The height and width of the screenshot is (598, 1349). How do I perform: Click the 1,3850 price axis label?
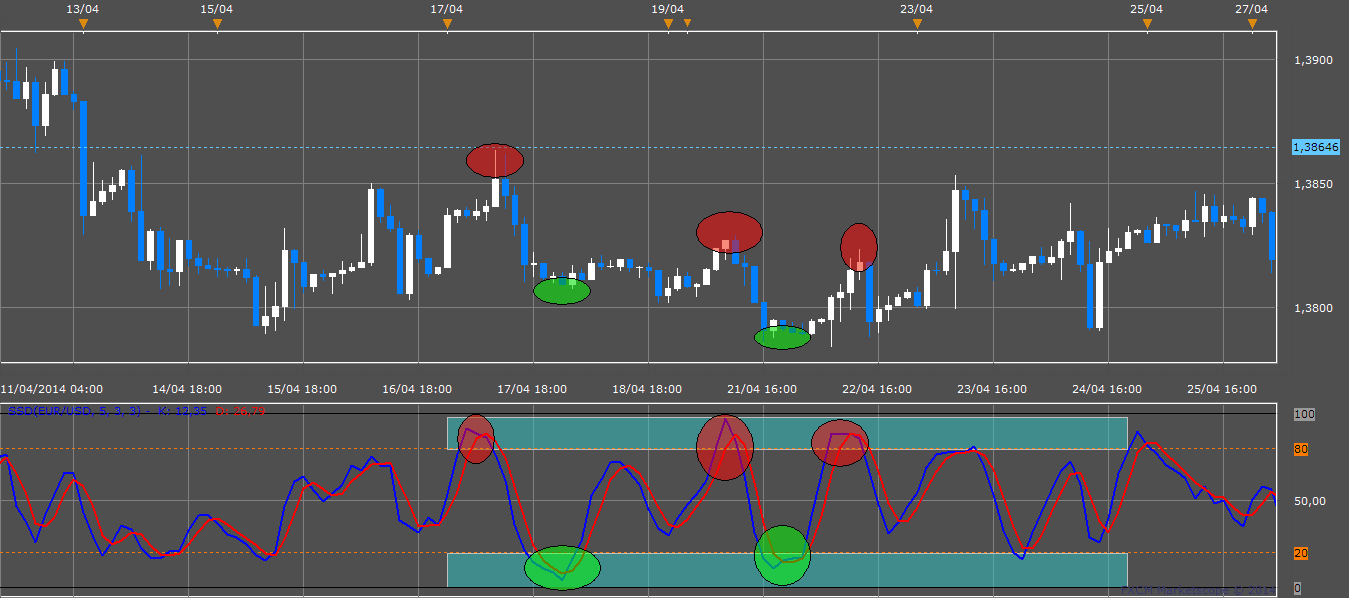point(1313,184)
